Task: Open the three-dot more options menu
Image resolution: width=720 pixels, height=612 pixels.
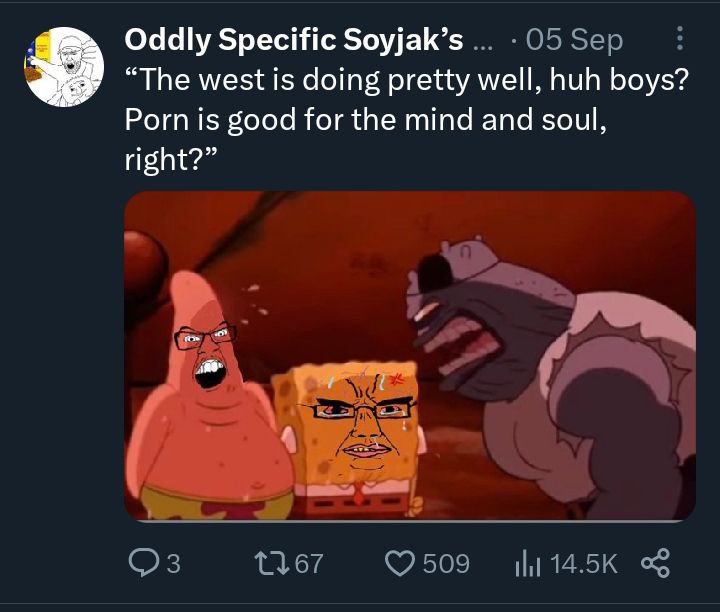Action: point(680,40)
